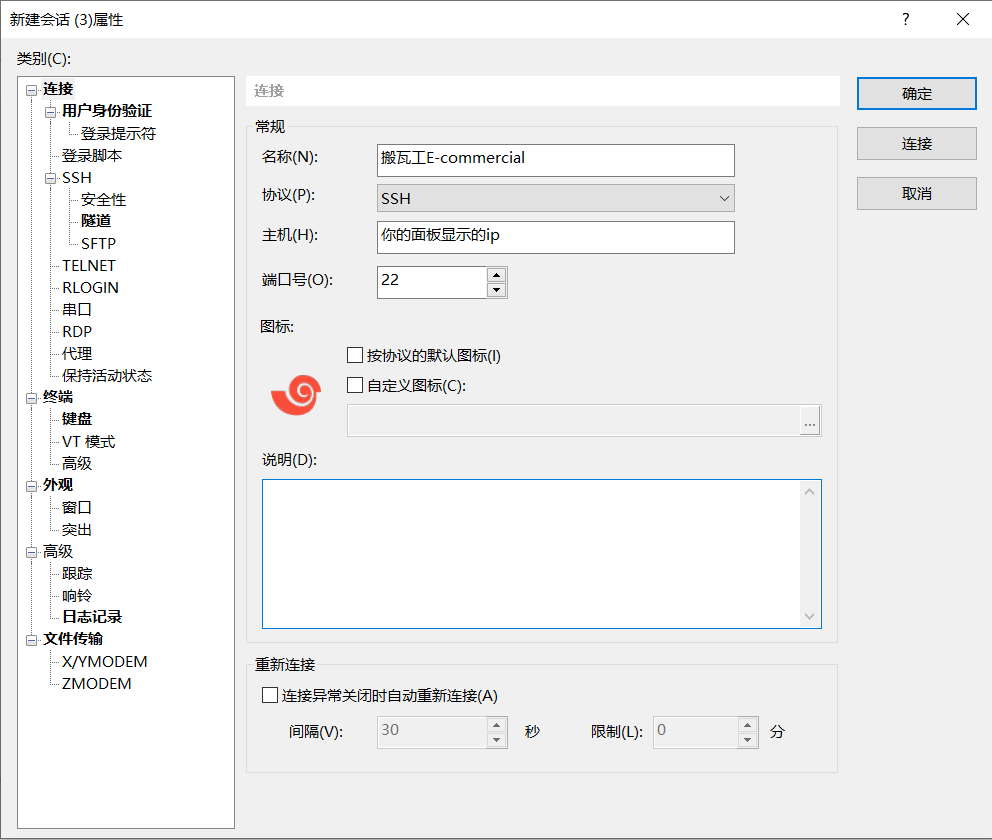Image resolution: width=992 pixels, height=840 pixels.
Task: Click the 主机 host input field
Action: click(555, 237)
